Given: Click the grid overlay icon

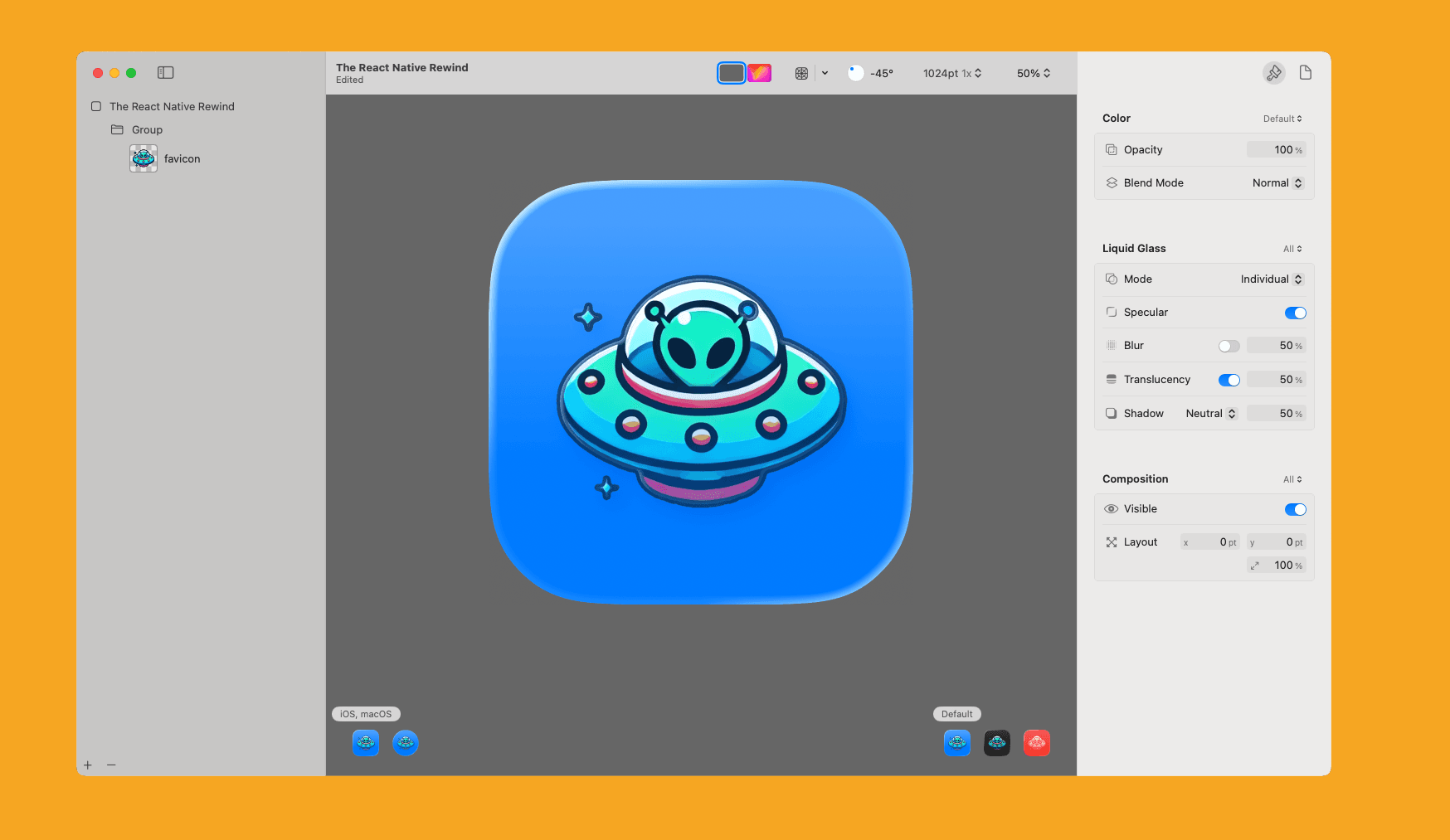Looking at the screenshot, I should (801, 73).
